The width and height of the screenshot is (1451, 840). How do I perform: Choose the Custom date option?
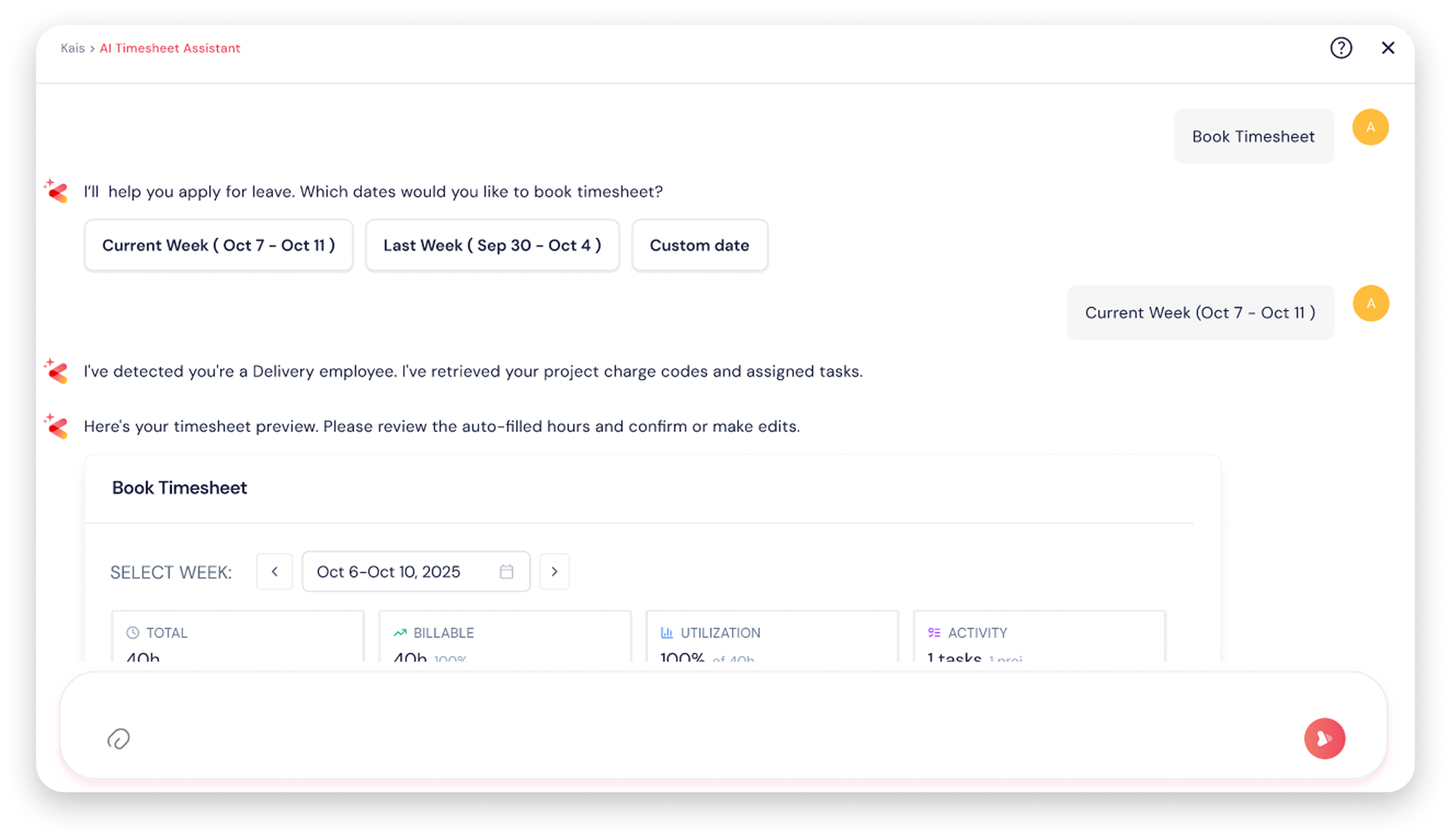coord(699,246)
